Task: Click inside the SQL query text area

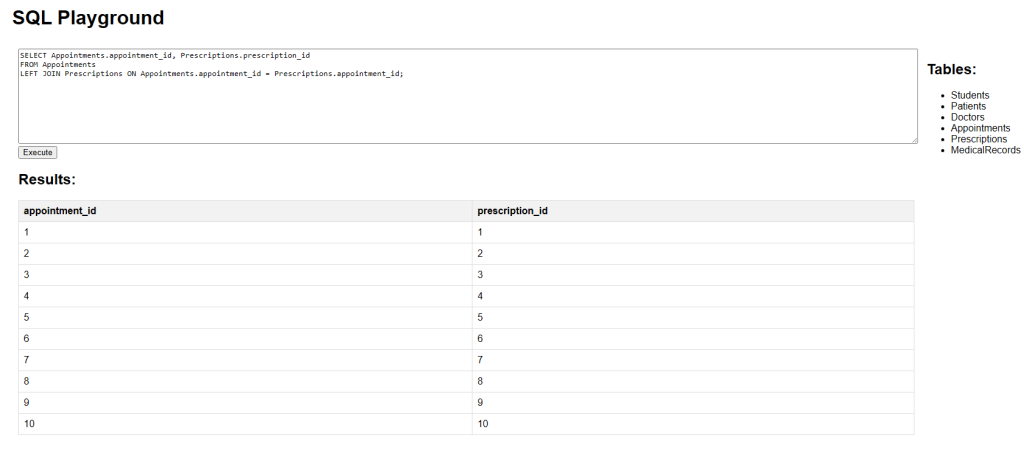Action: [468, 96]
